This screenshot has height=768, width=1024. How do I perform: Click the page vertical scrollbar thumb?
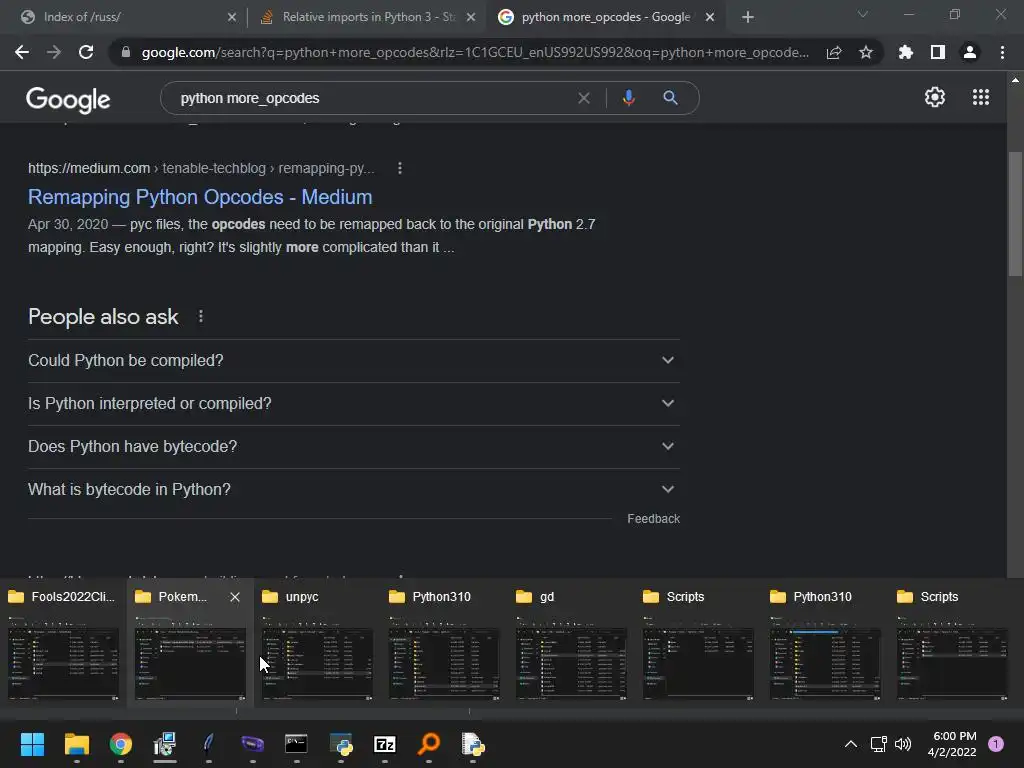(x=1015, y=214)
